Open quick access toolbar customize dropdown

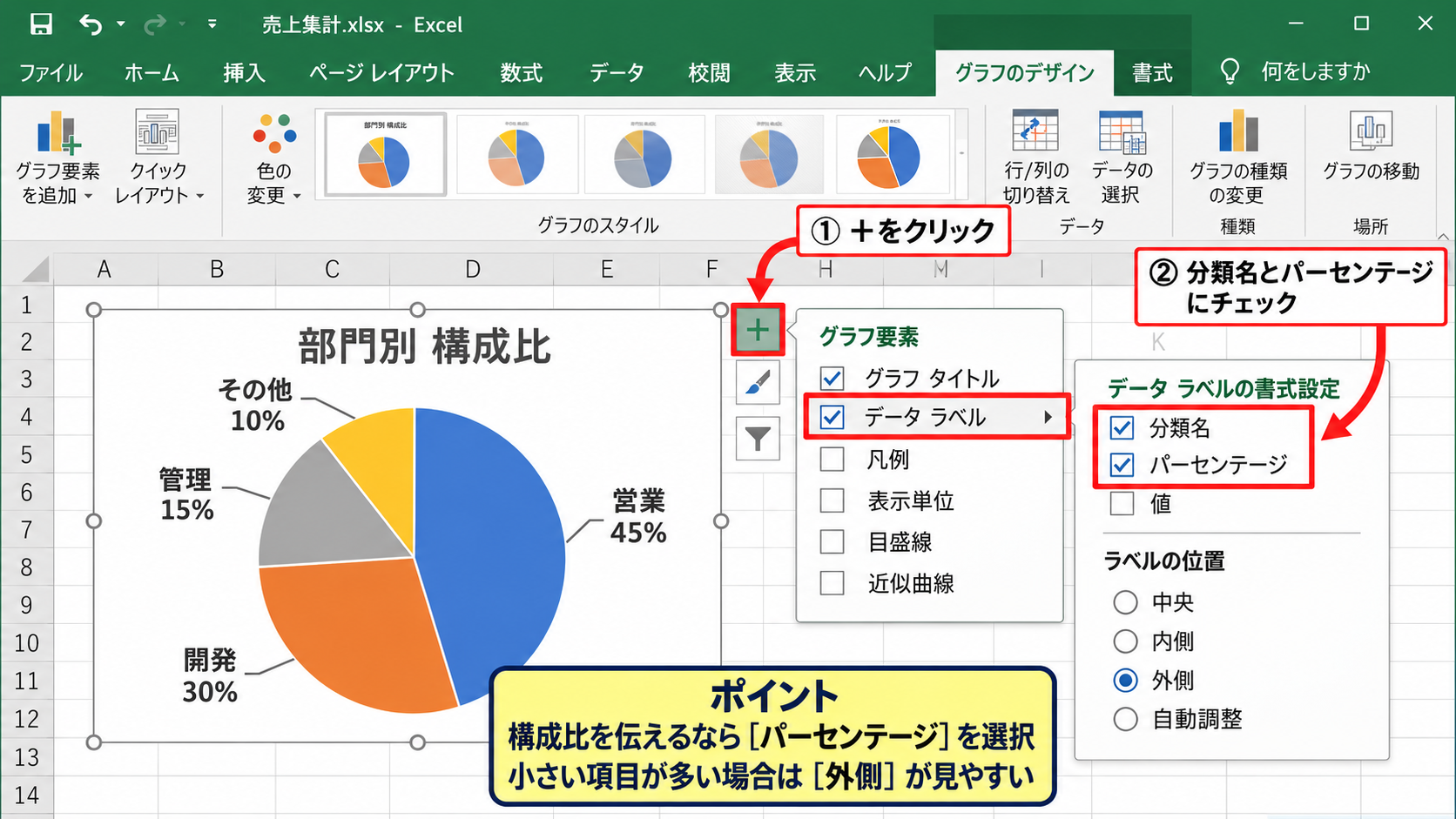212,23
